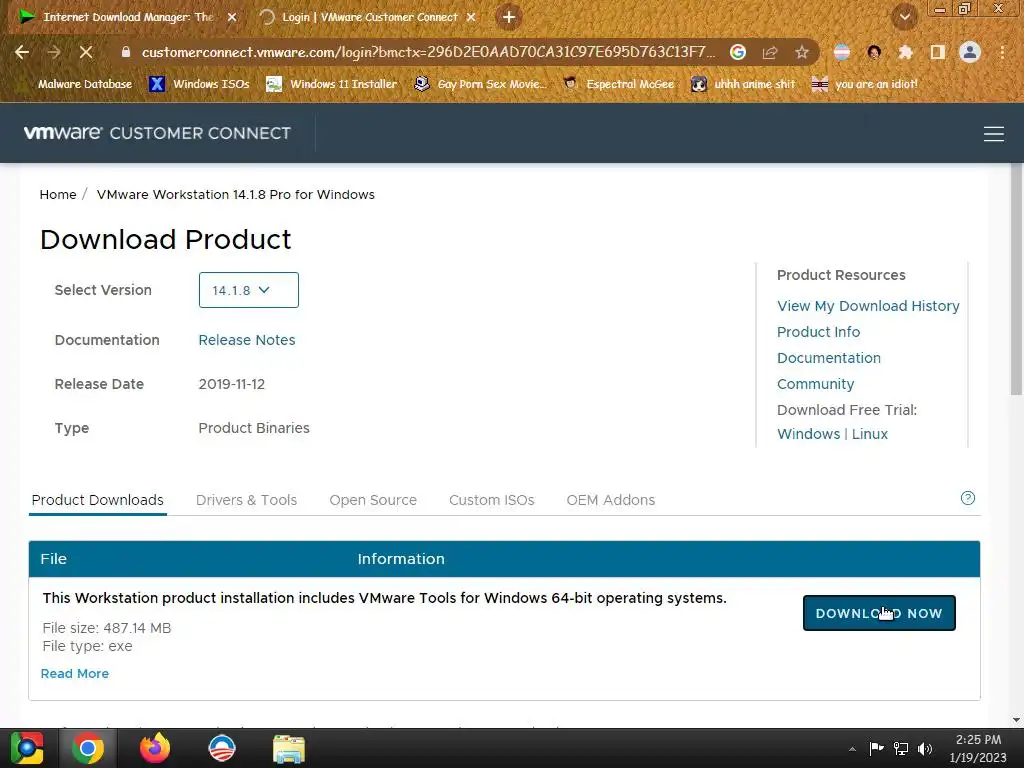Select the OEM Addons tab
Viewport: 1024px width, 768px height.
(611, 500)
